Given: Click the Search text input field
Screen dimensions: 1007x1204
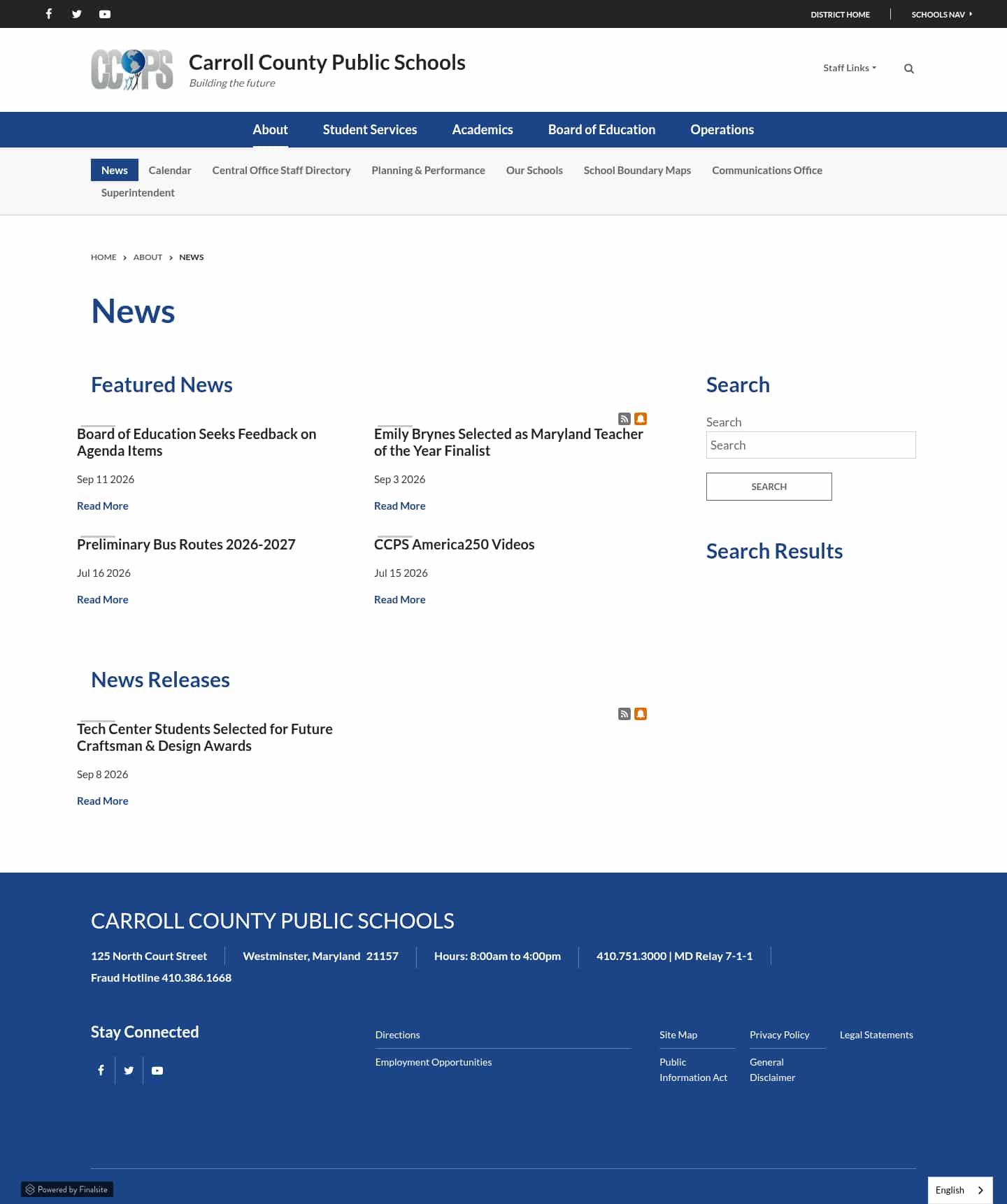Looking at the screenshot, I should pyautogui.click(x=811, y=445).
